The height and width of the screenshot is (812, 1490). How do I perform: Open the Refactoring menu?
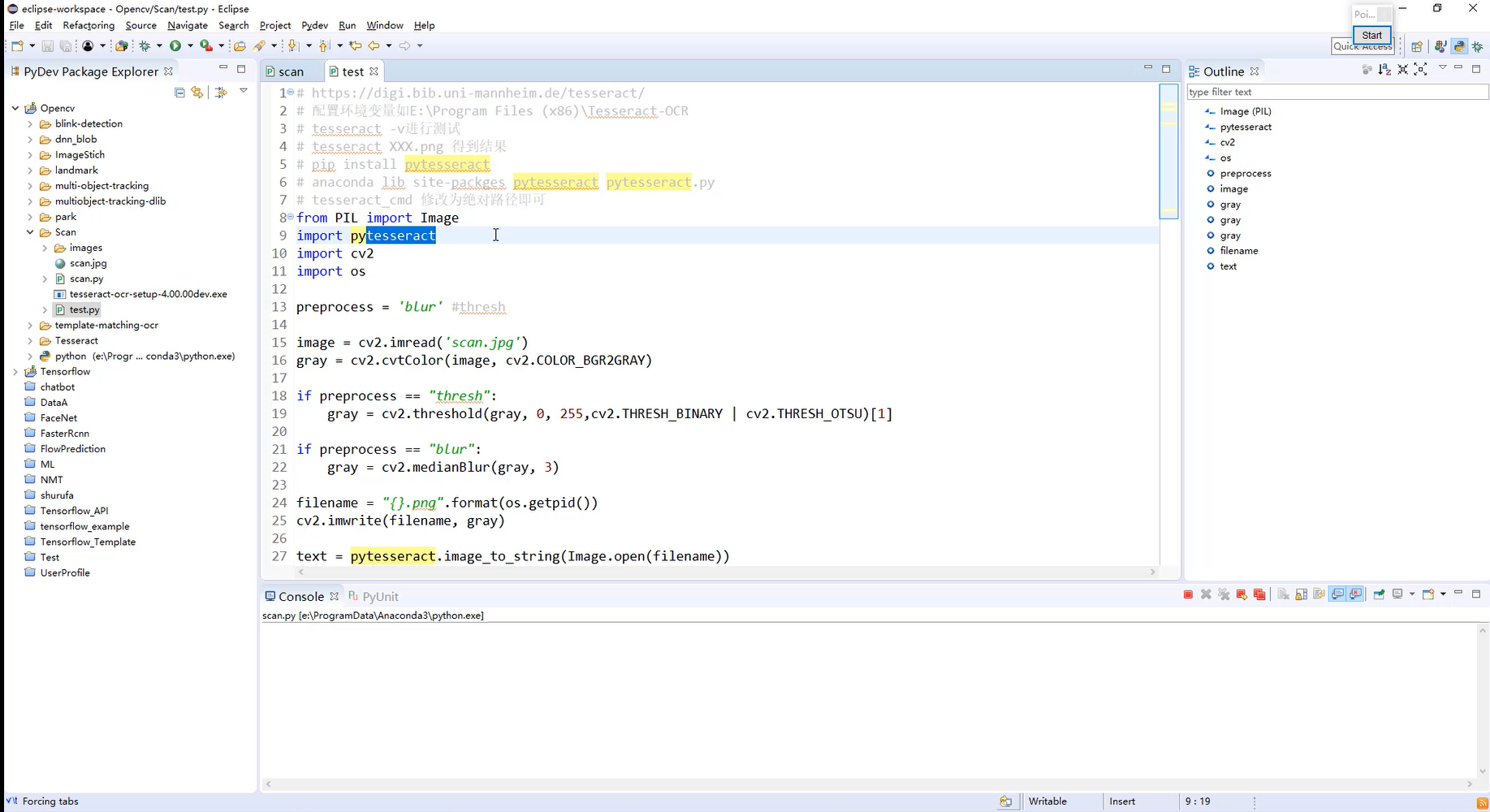coord(89,25)
